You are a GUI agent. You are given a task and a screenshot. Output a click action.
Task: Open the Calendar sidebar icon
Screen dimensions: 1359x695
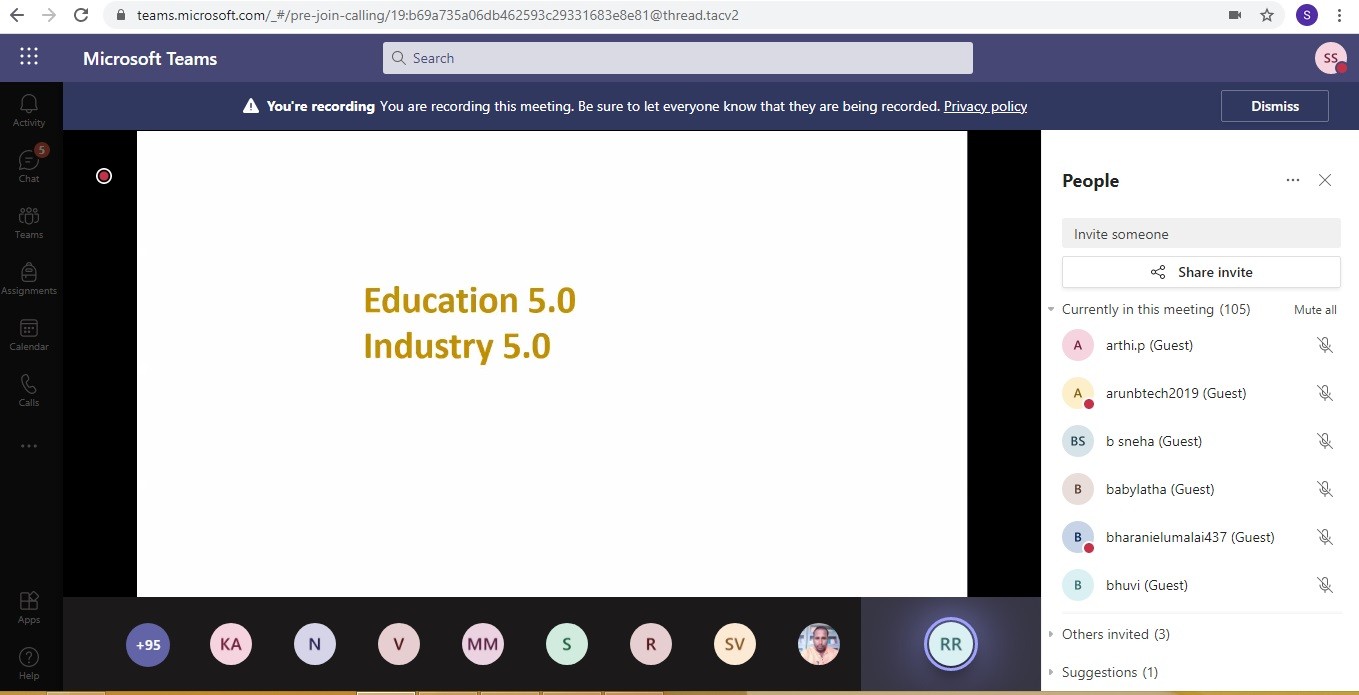pyautogui.click(x=29, y=333)
